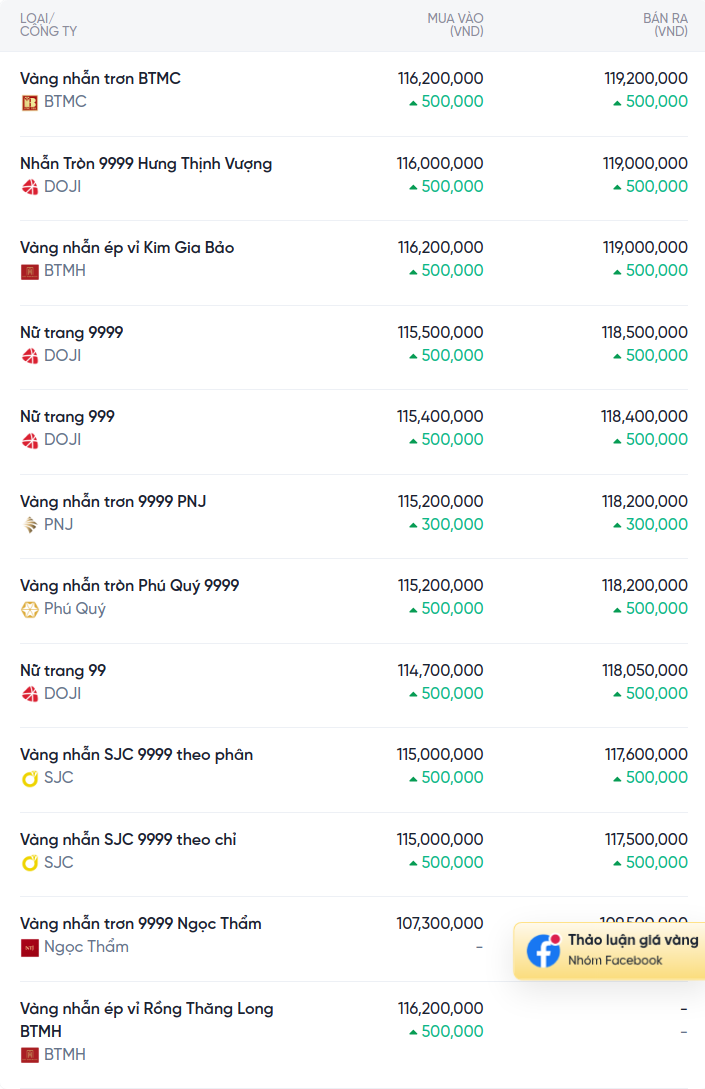The image size is (705, 1089).
Task: Select Vàng nhẫn ép vỉ Rồng Thăng Long BTMH
Action: pos(147,1020)
